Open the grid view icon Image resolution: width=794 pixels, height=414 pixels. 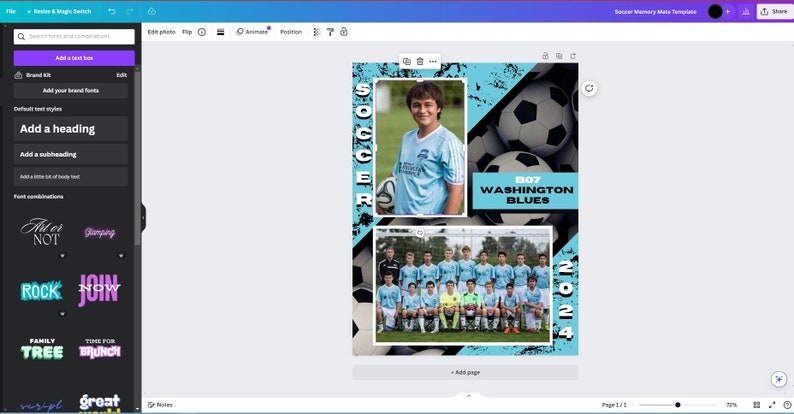[757, 405]
